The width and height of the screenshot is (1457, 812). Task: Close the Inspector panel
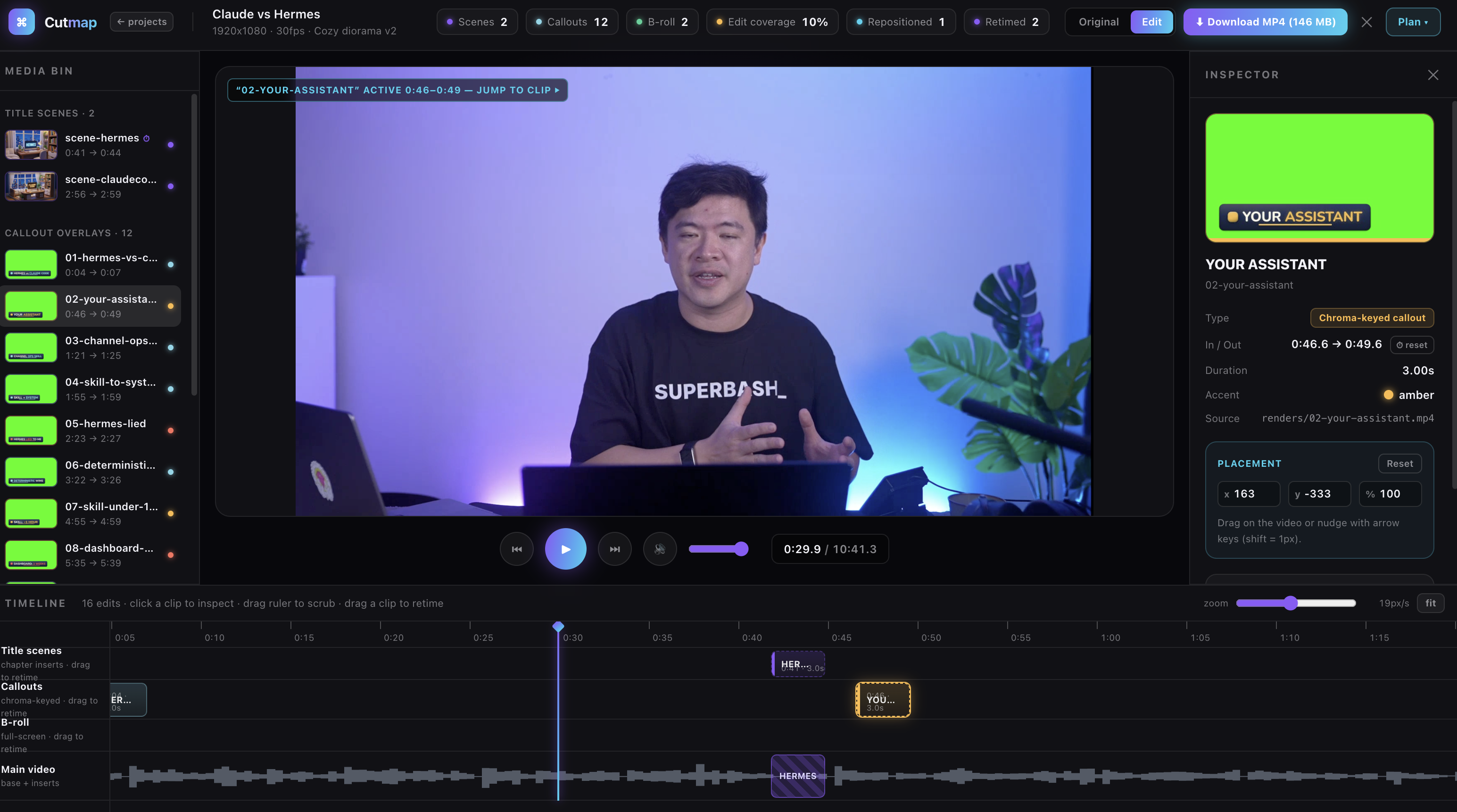[1432, 75]
